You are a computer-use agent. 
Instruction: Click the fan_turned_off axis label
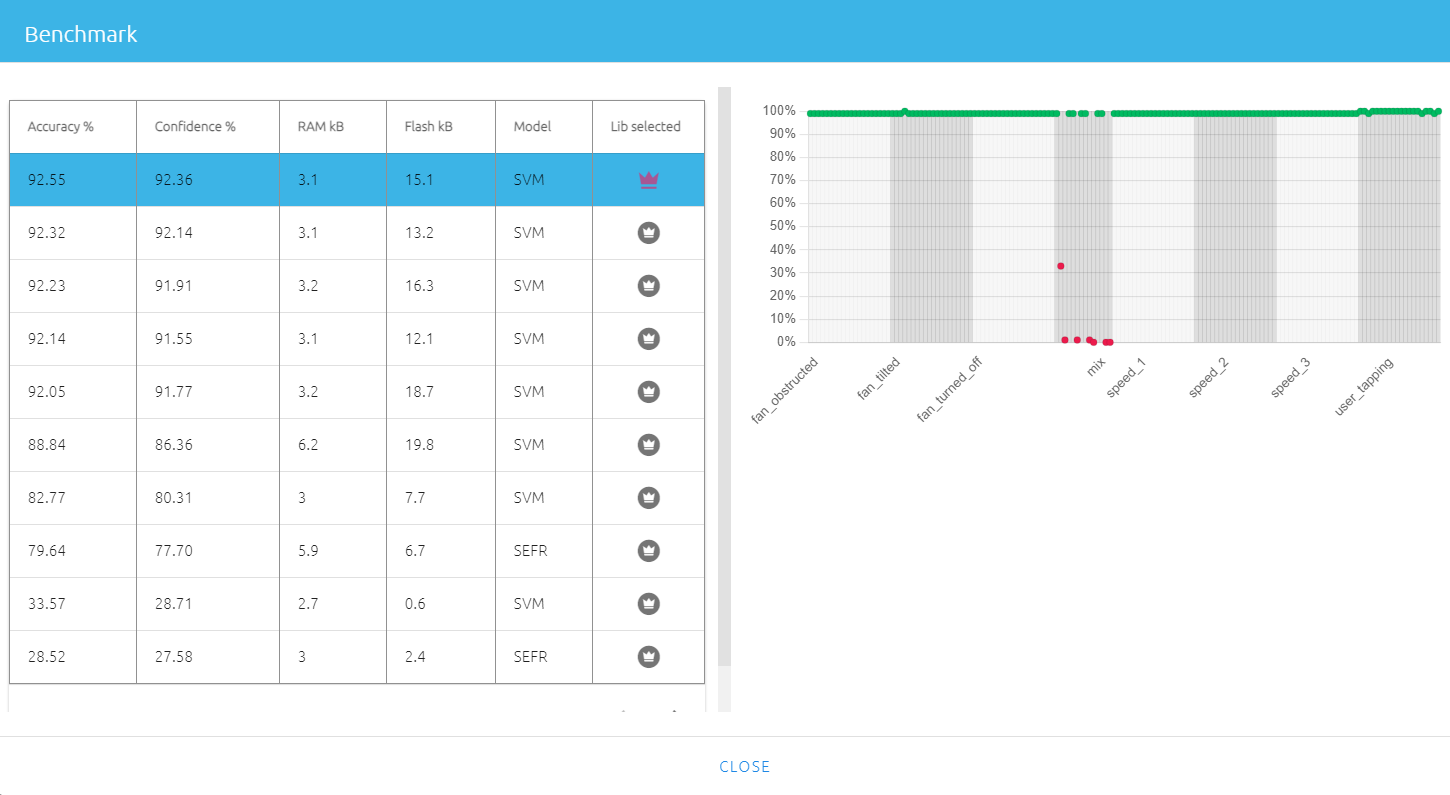949,391
